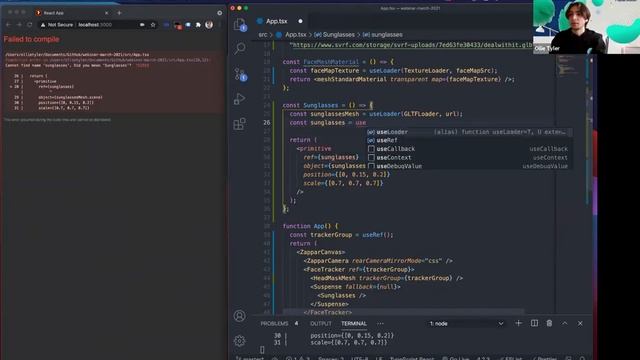
Task: Open the browser extensions puzzle icon
Action: (198, 25)
